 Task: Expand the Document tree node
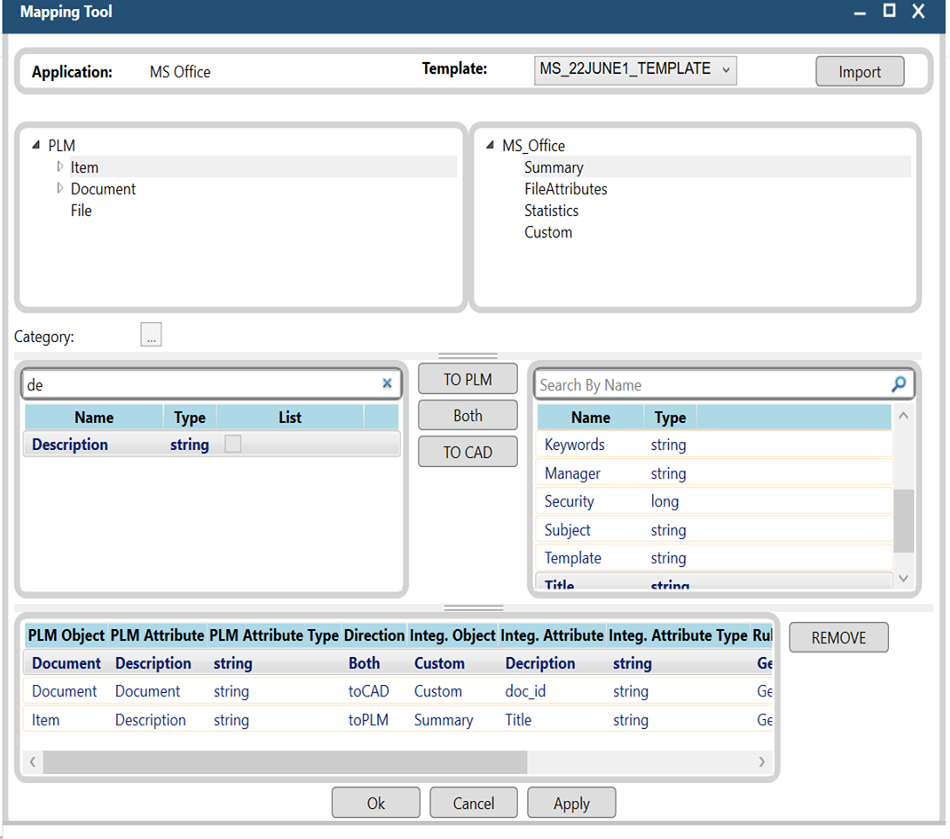pyautogui.click(x=60, y=189)
